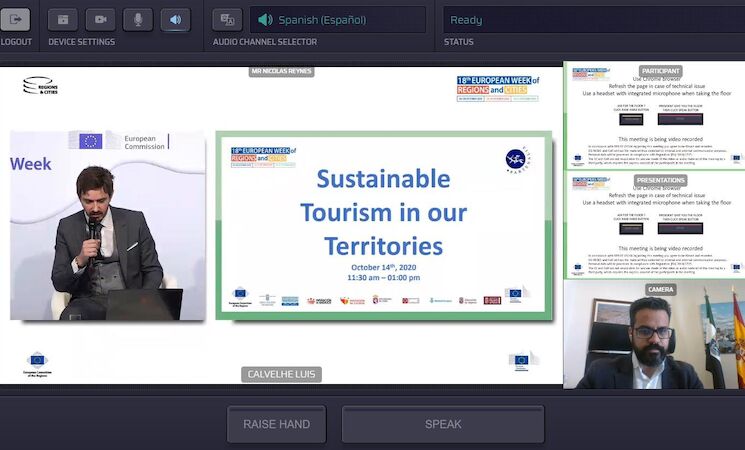Screen dimensions: 745x450
Task: Open the Spanish (Español) audio channel dropdown
Action: point(338,20)
